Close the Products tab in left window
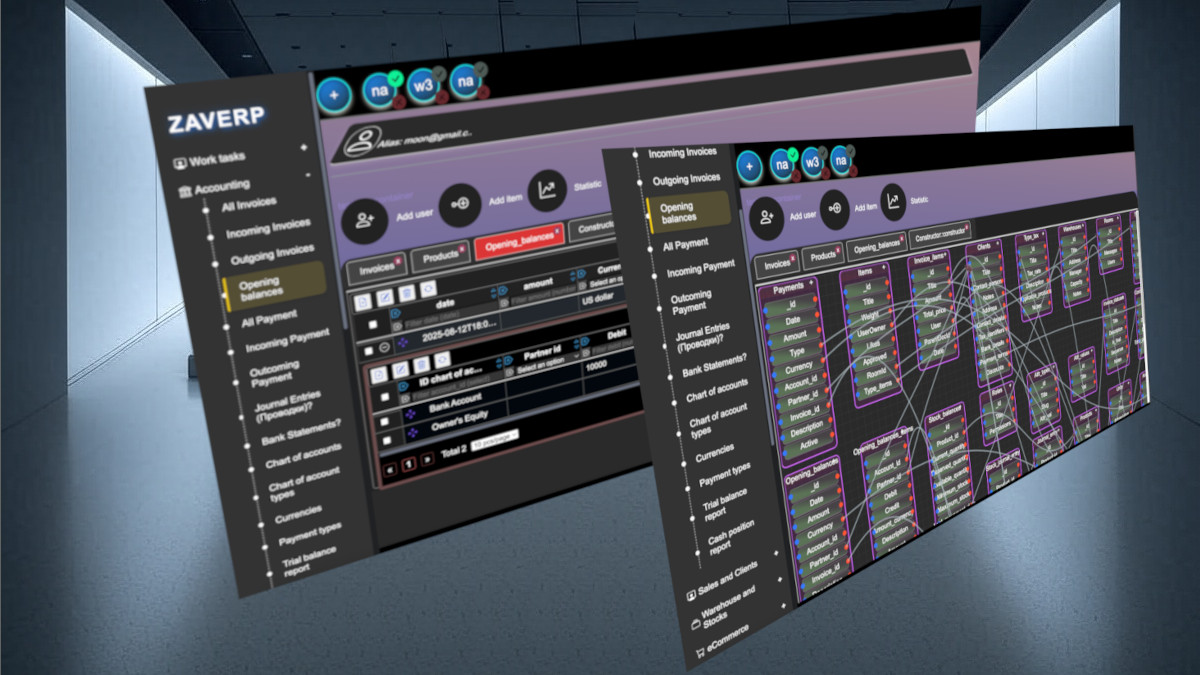Screen dimensions: 1200x675 click(462, 247)
